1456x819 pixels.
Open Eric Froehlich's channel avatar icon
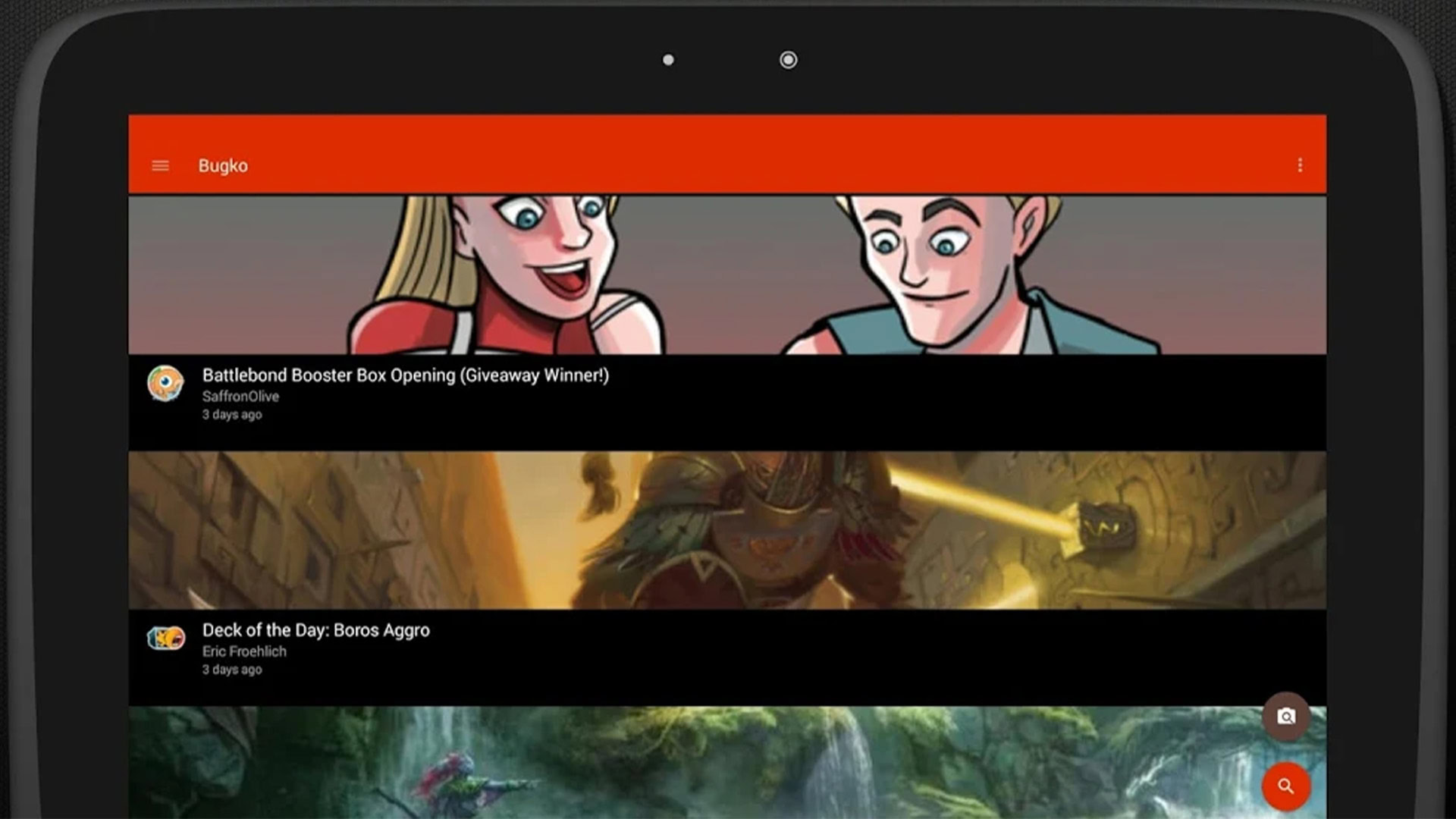pos(165,639)
